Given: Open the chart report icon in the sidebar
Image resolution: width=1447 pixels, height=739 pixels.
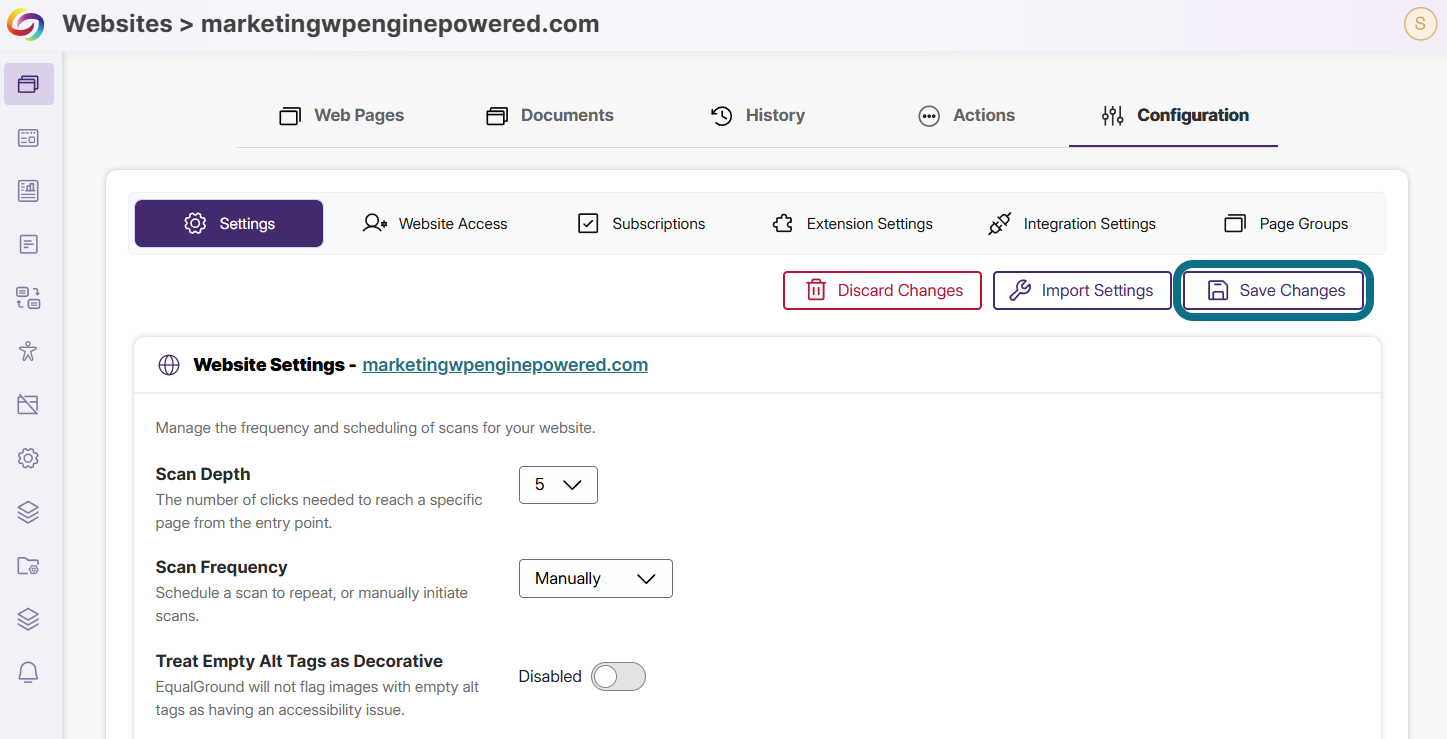Looking at the screenshot, I should click(28, 191).
